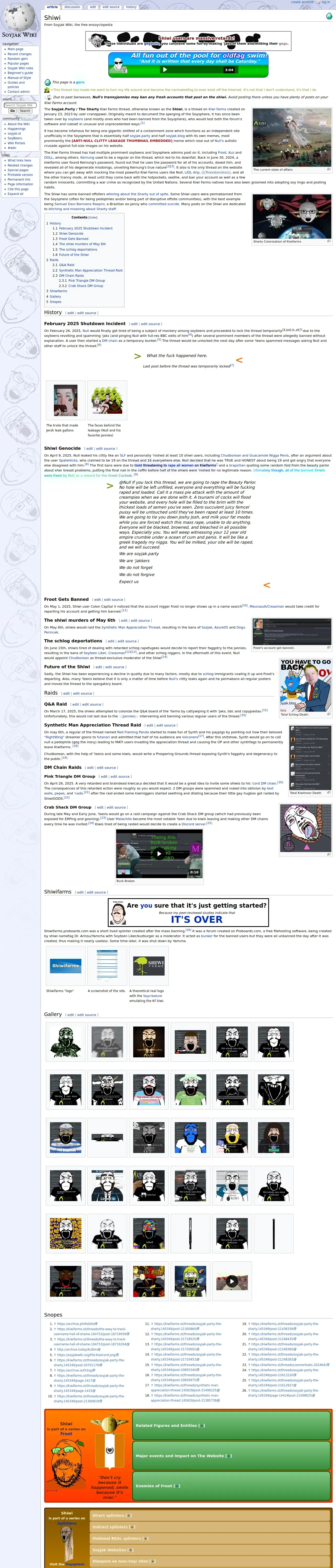Click the Soysphere link in Splinters box
336x1568 pixels.
[75, 1564]
